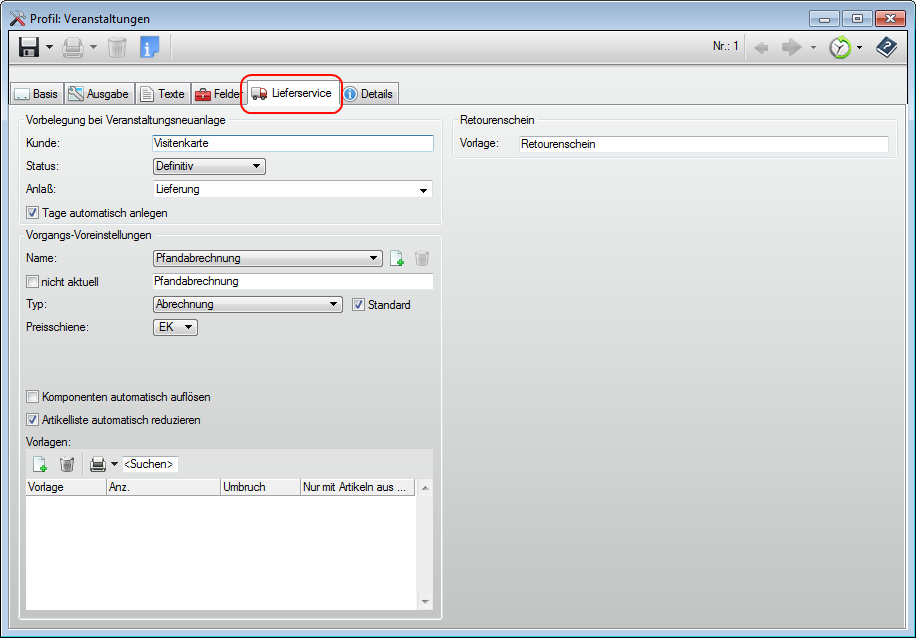Viewport: 916px width, 638px height.
Task: Click the printer icon in Vorlagen toolbar
Action: (97, 464)
